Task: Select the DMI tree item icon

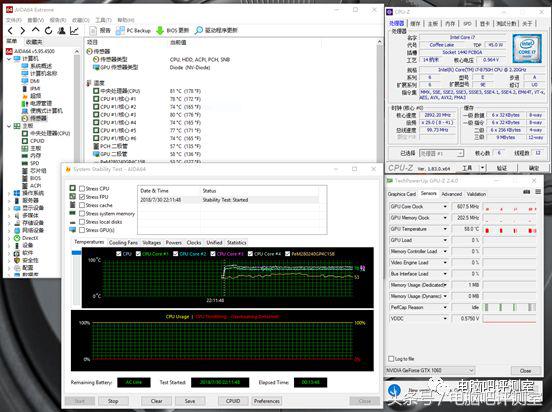Action: tap(25, 81)
